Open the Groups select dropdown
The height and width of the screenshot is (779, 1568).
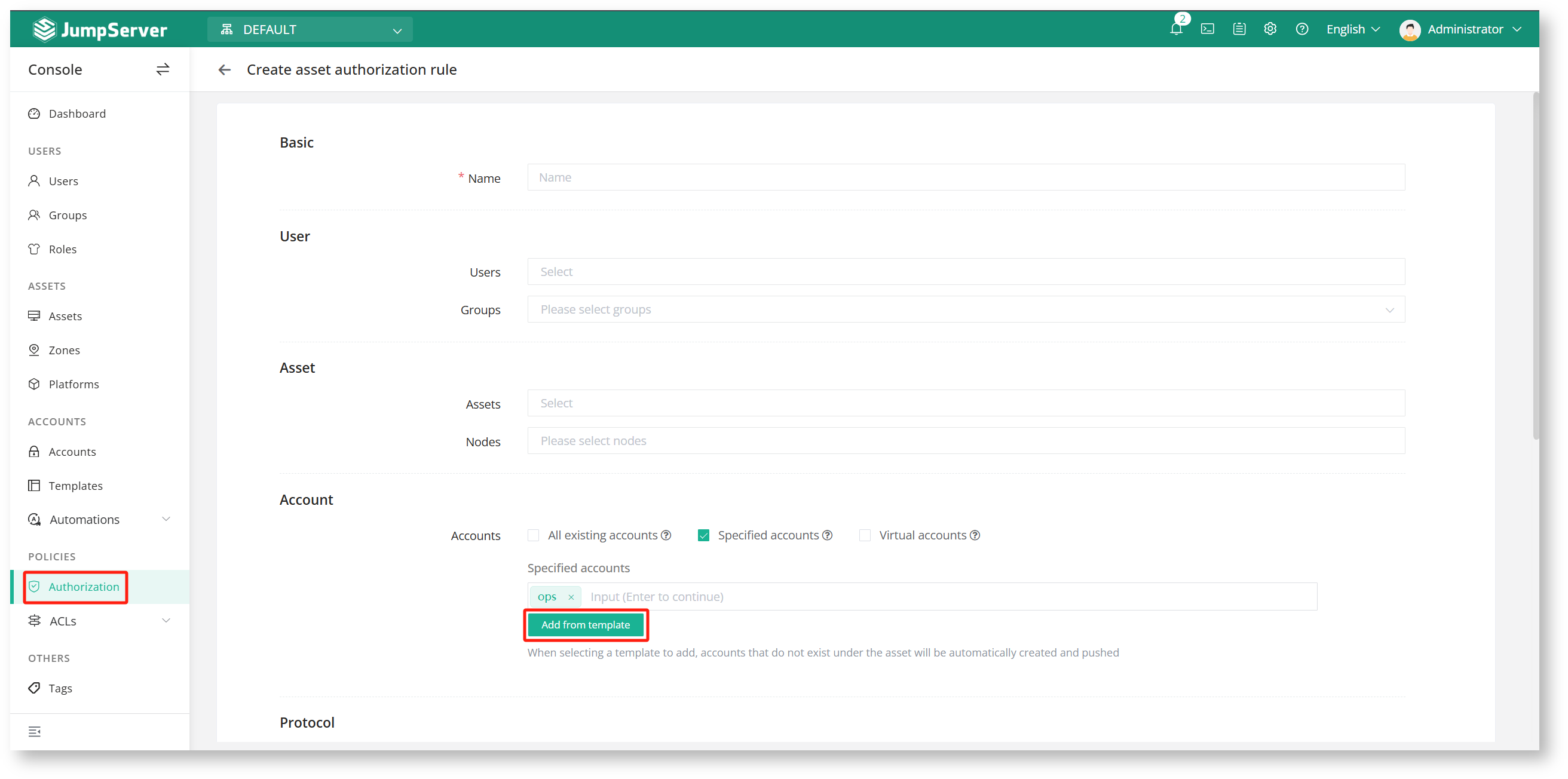click(x=966, y=309)
